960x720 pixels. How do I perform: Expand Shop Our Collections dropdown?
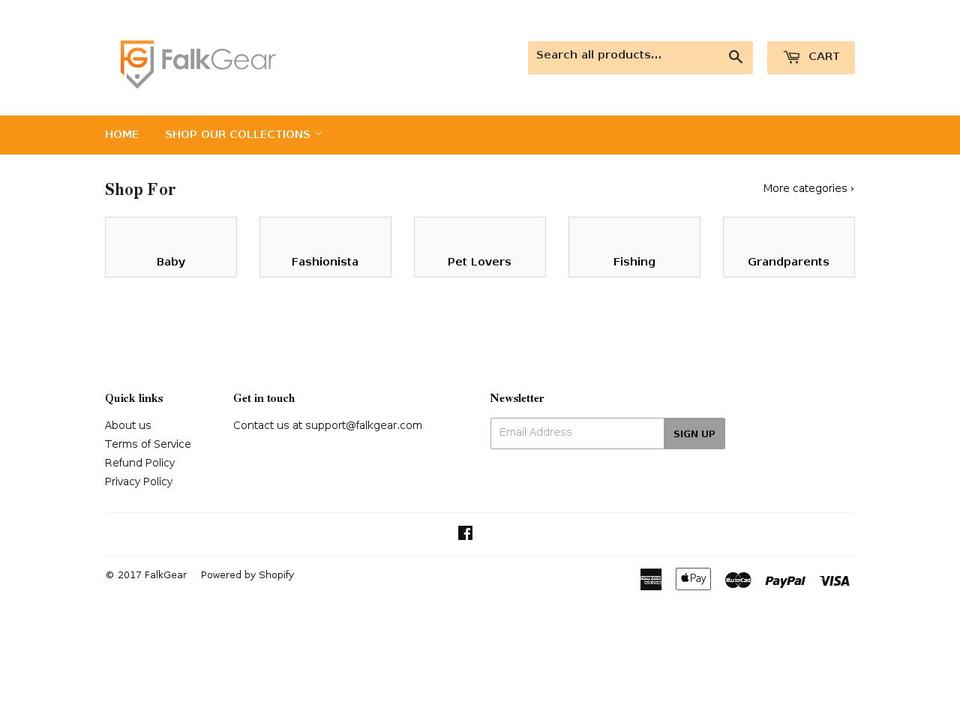click(243, 135)
